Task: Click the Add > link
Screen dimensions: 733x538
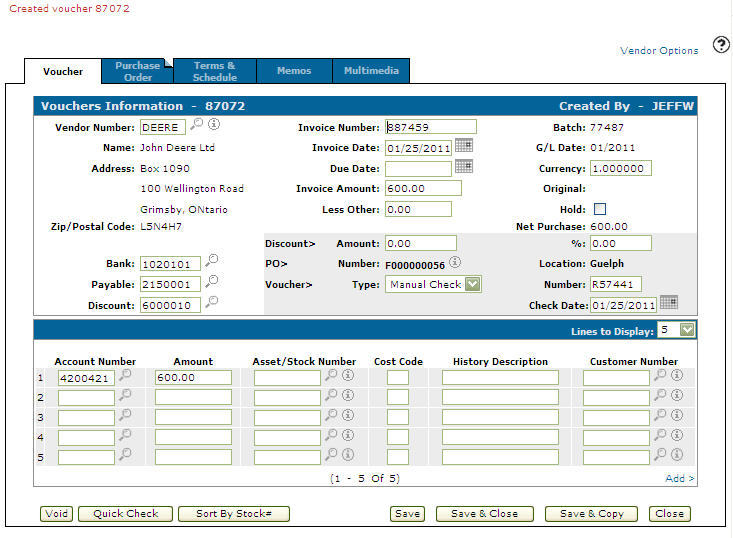Action: coord(680,478)
